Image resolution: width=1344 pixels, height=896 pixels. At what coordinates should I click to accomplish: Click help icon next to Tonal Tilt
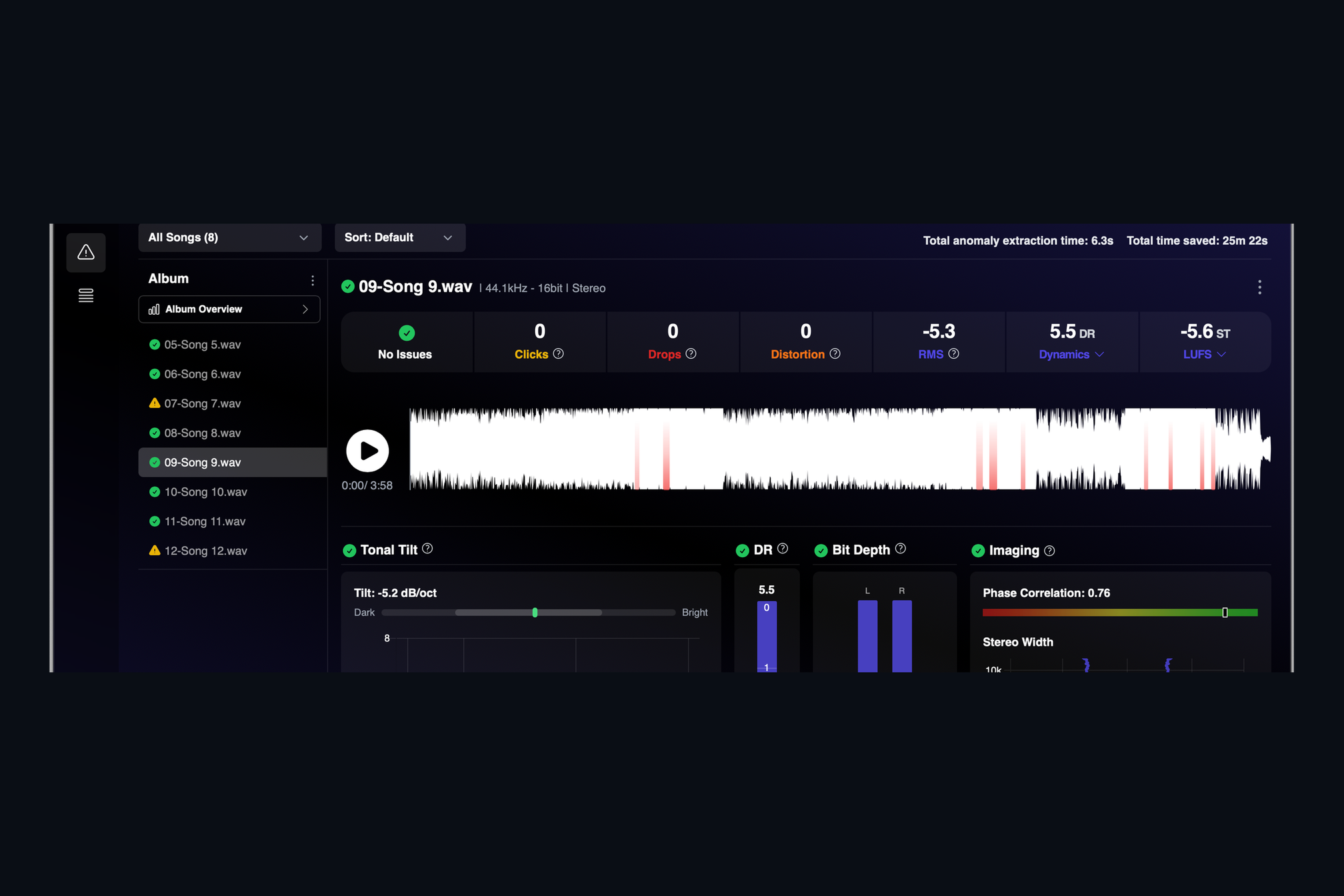428,549
